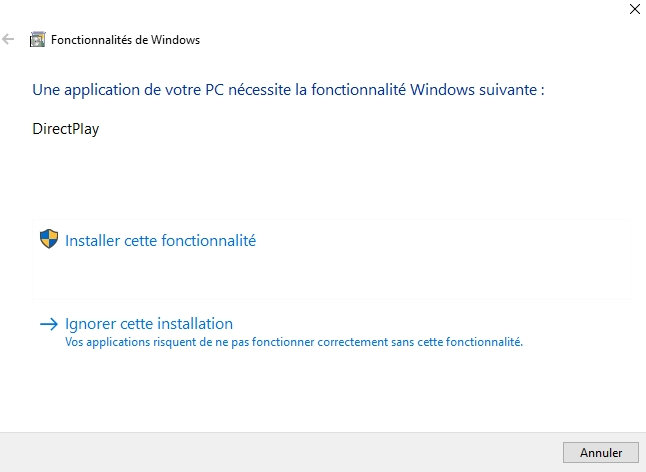646x472 pixels.
Task: Click the warning text under Ignorer
Action: (294, 342)
